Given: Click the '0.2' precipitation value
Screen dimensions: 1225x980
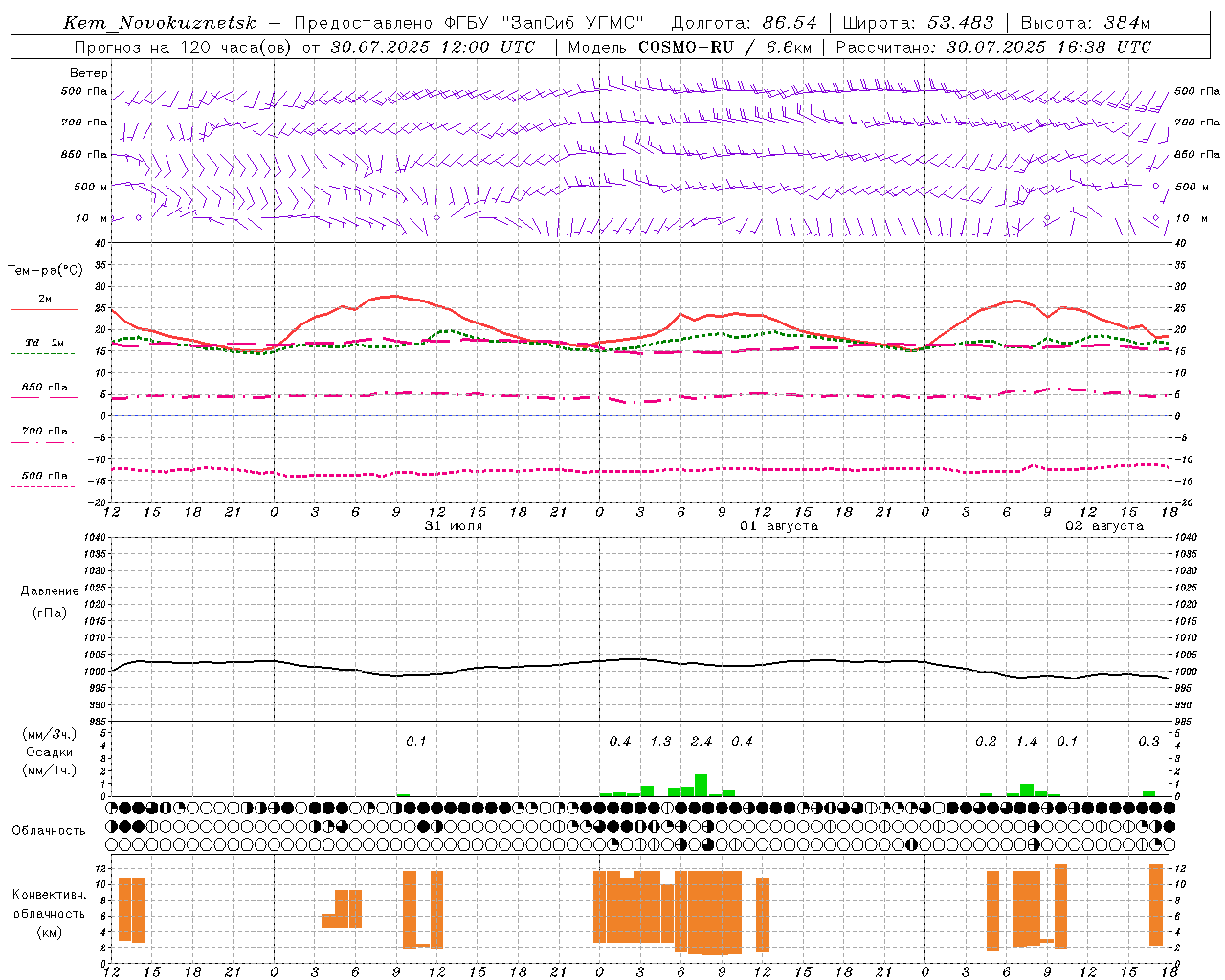Looking at the screenshot, I should click(x=986, y=742).
